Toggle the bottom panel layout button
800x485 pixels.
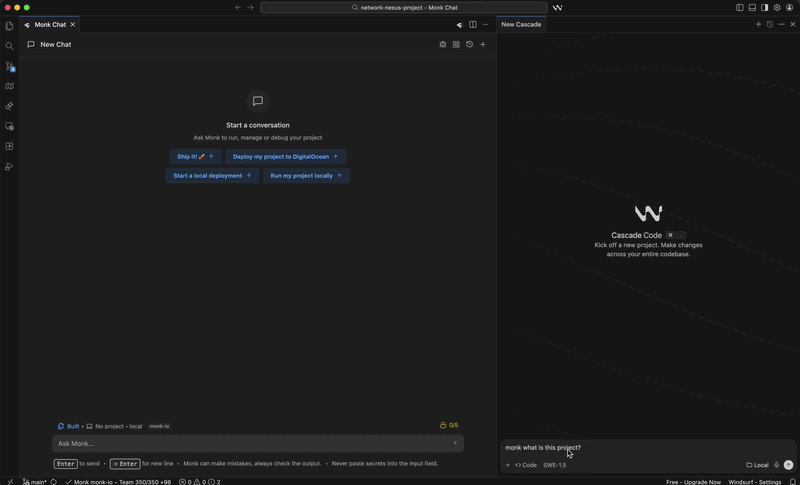(752, 8)
